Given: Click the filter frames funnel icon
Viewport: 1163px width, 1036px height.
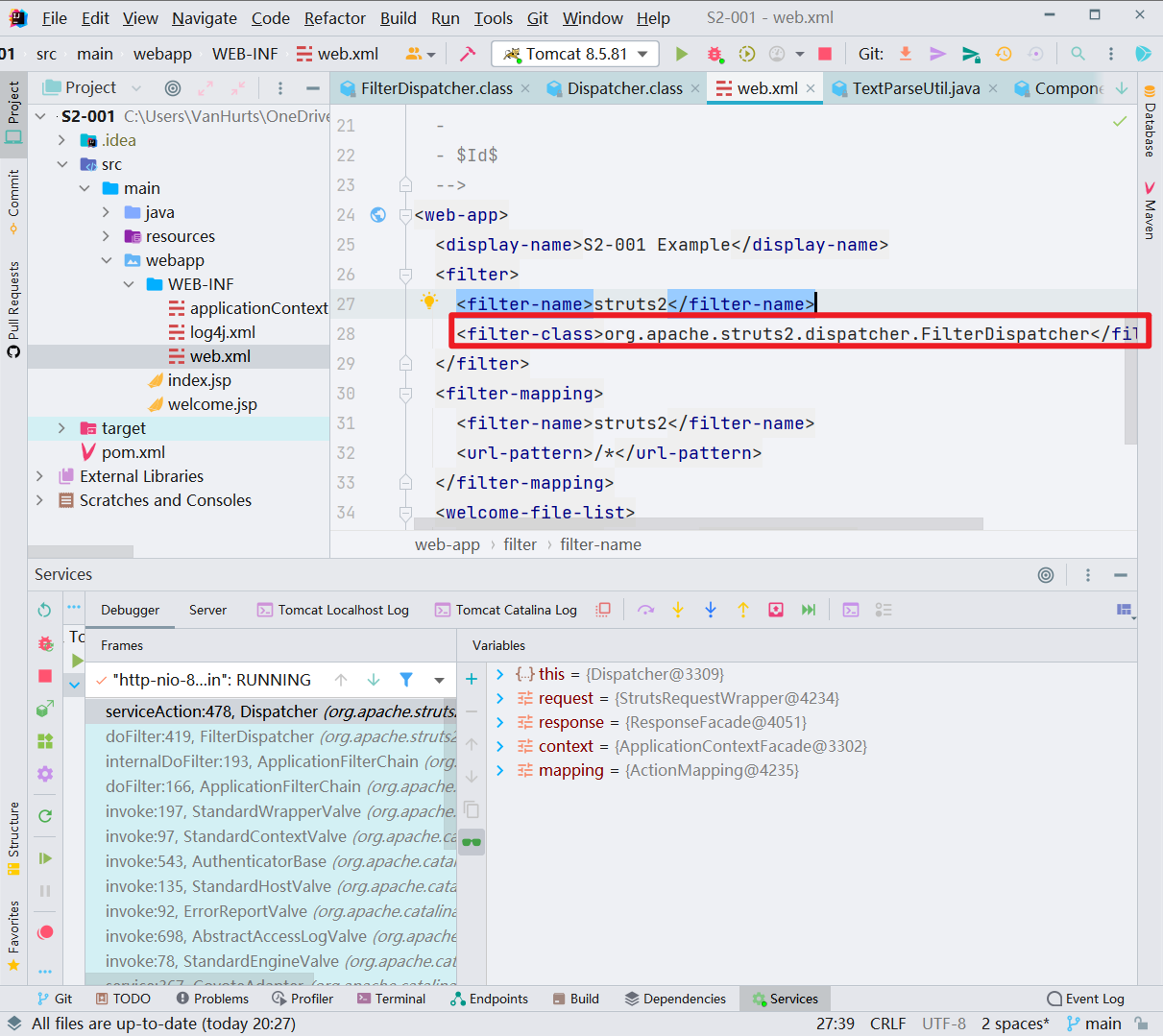Looking at the screenshot, I should 406,680.
